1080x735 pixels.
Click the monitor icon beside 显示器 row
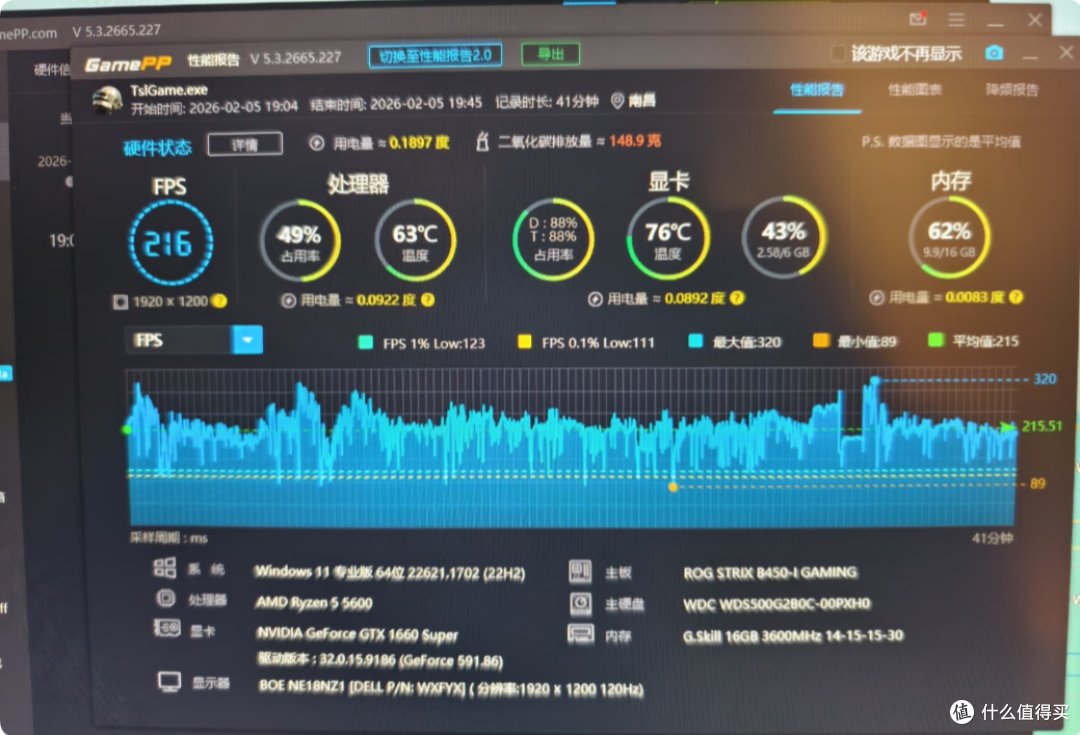click(169, 682)
